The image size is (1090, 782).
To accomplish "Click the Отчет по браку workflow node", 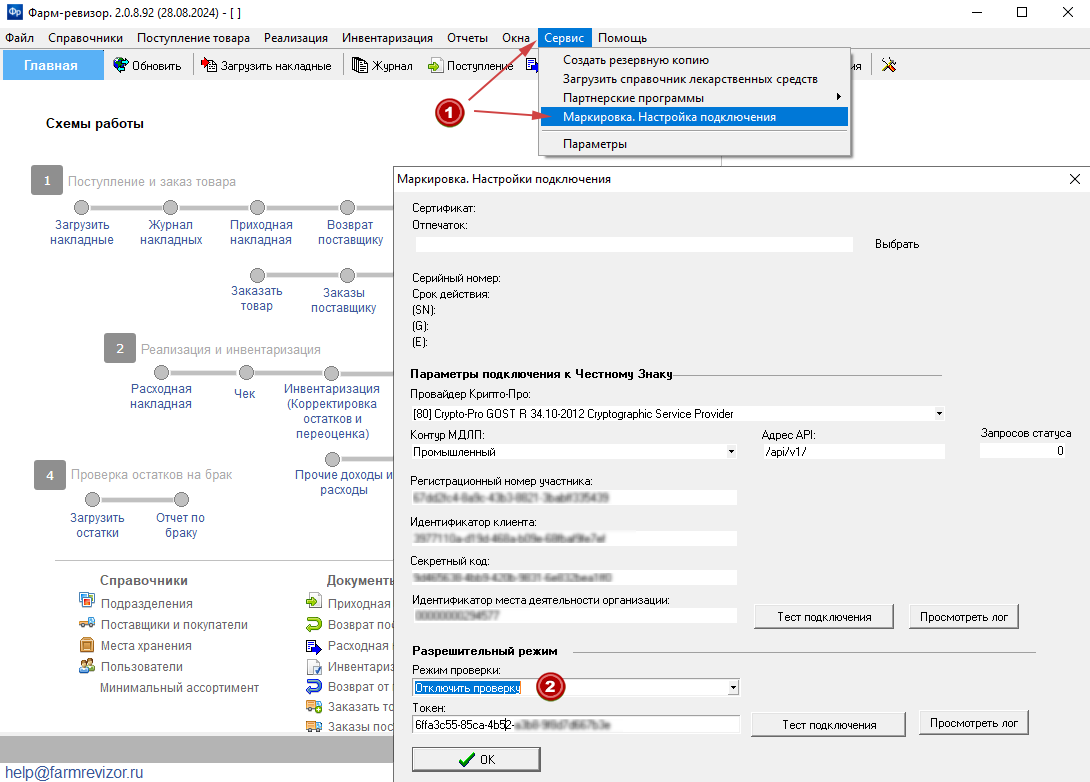I will 181,499.
